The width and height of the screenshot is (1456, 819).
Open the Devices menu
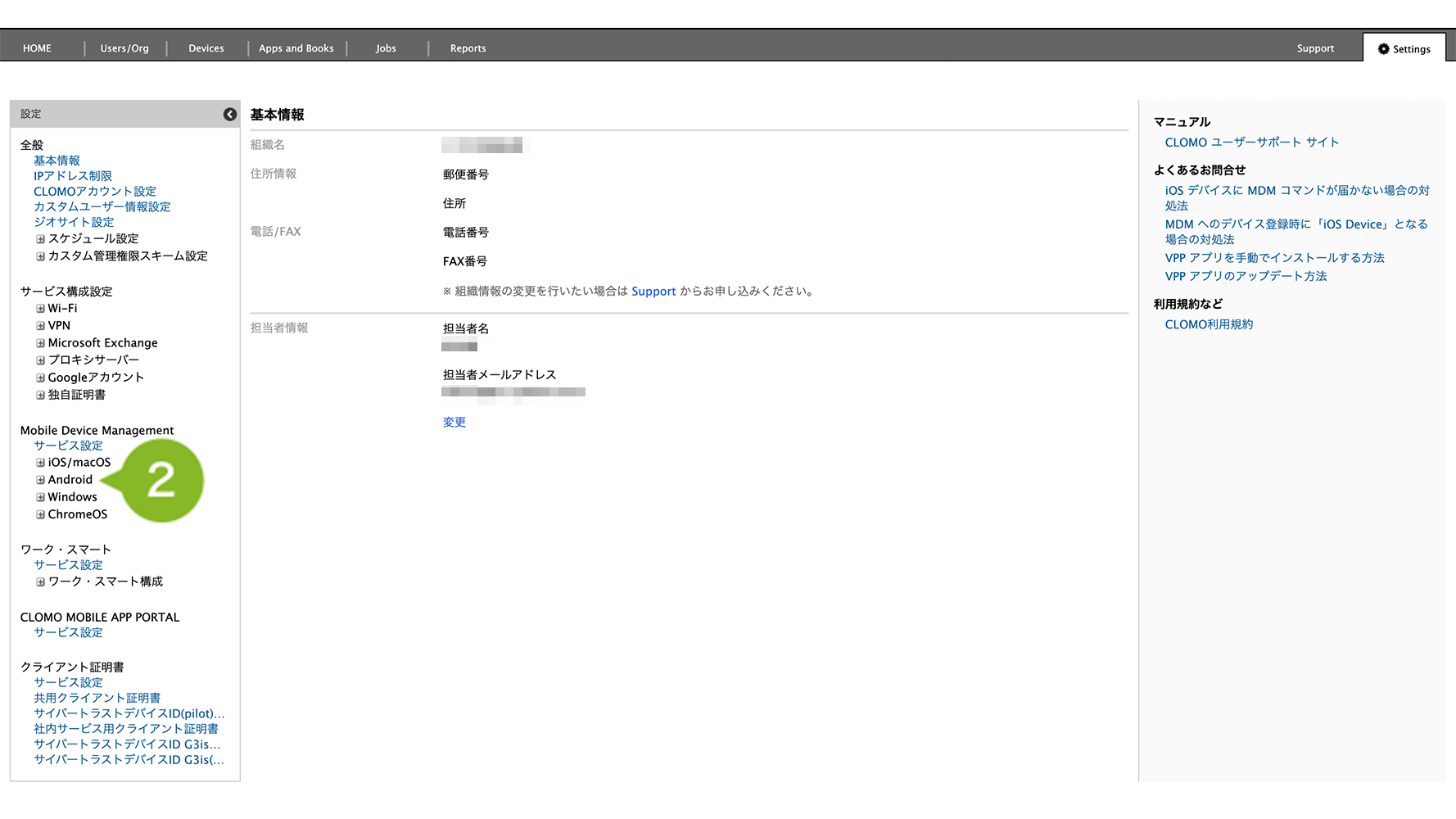pos(206,48)
